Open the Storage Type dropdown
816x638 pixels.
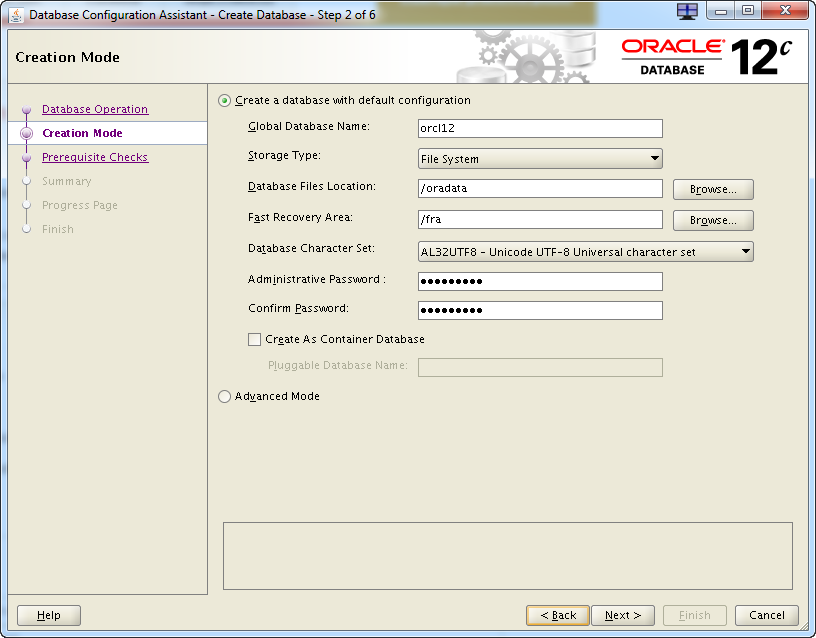(540, 159)
